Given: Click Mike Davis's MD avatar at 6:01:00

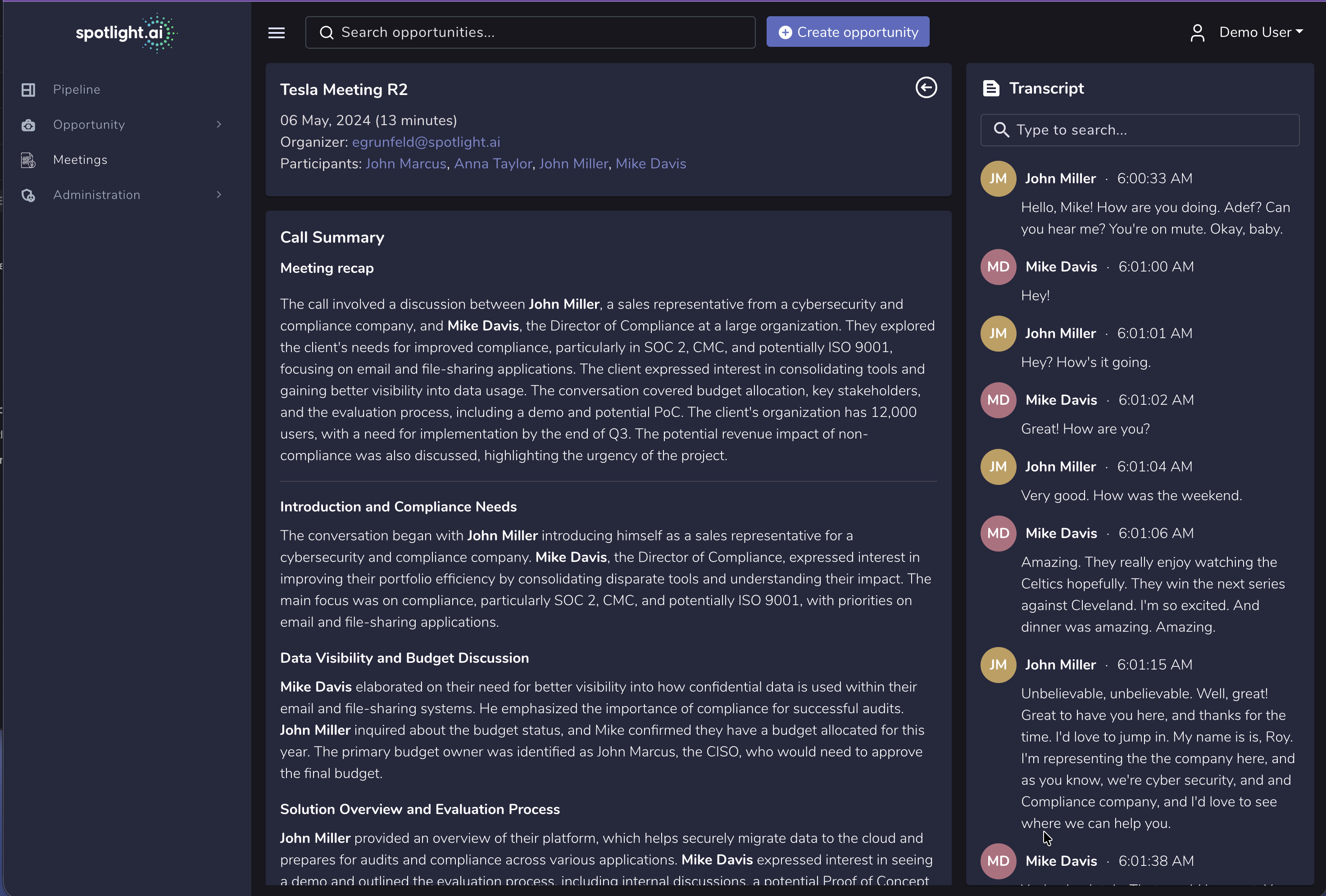Looking at the screenshot, I should click(997, 267).
